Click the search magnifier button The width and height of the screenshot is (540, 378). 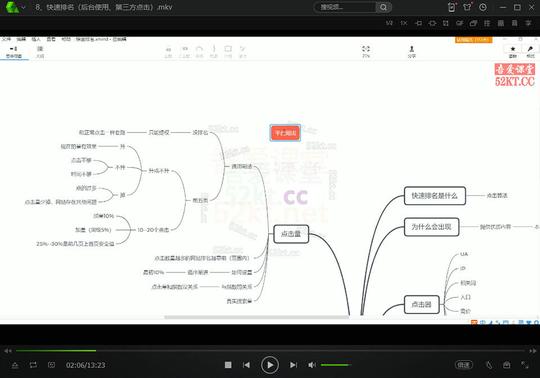383,7
